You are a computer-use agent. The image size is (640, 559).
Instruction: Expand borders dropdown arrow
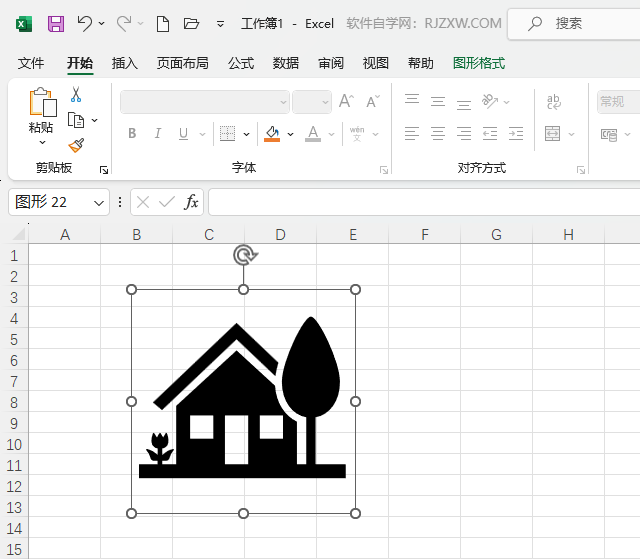click(247, 134)
